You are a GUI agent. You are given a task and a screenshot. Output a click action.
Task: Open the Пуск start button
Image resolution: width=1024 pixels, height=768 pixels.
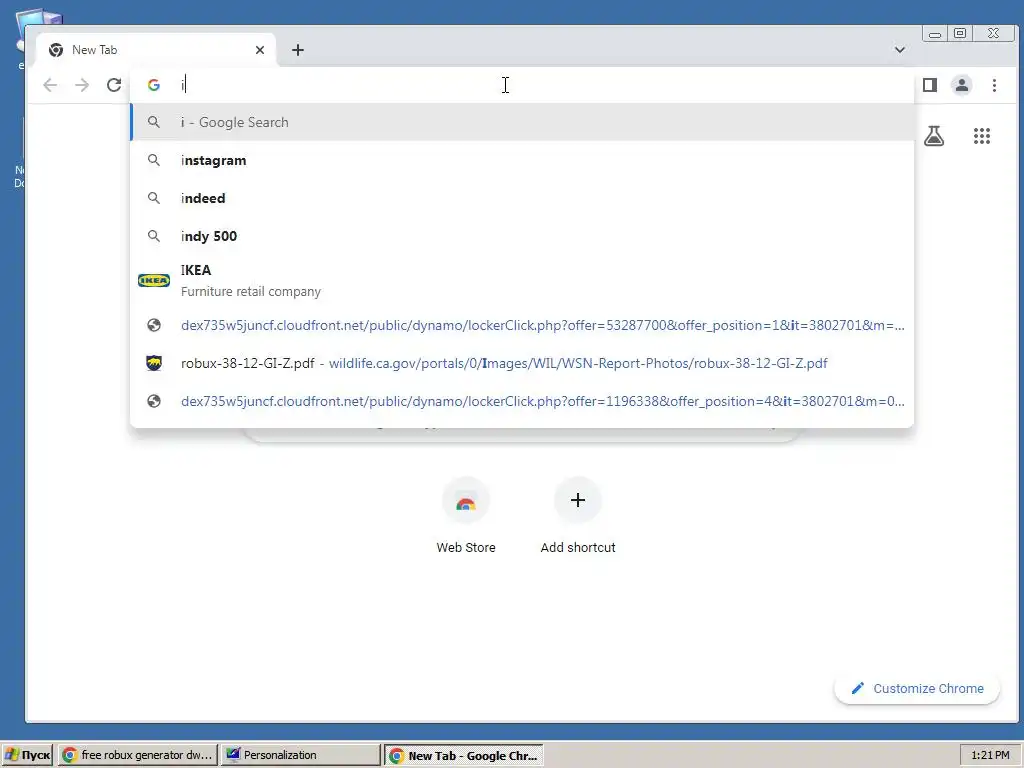[27, 755]
